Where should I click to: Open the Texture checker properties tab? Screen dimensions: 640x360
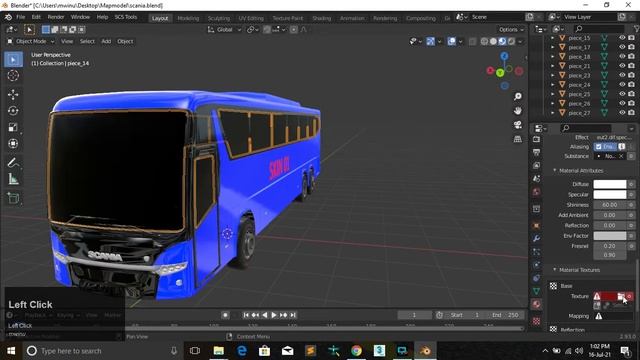click(x=536, y=321)
